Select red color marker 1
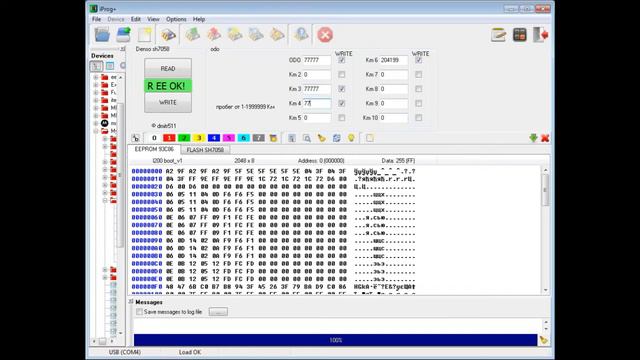 (x=169, y=138)
